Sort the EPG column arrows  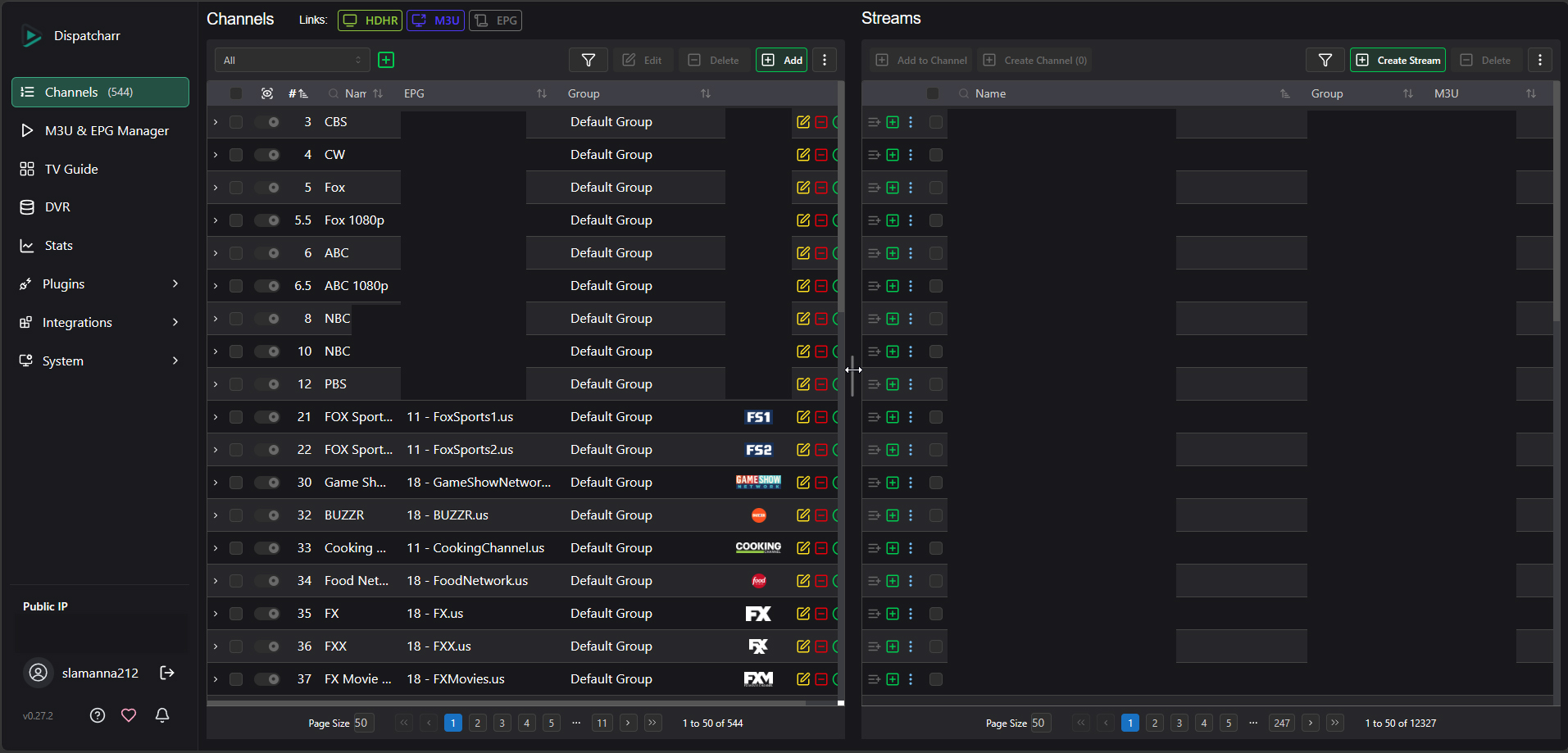coord(542,93)
